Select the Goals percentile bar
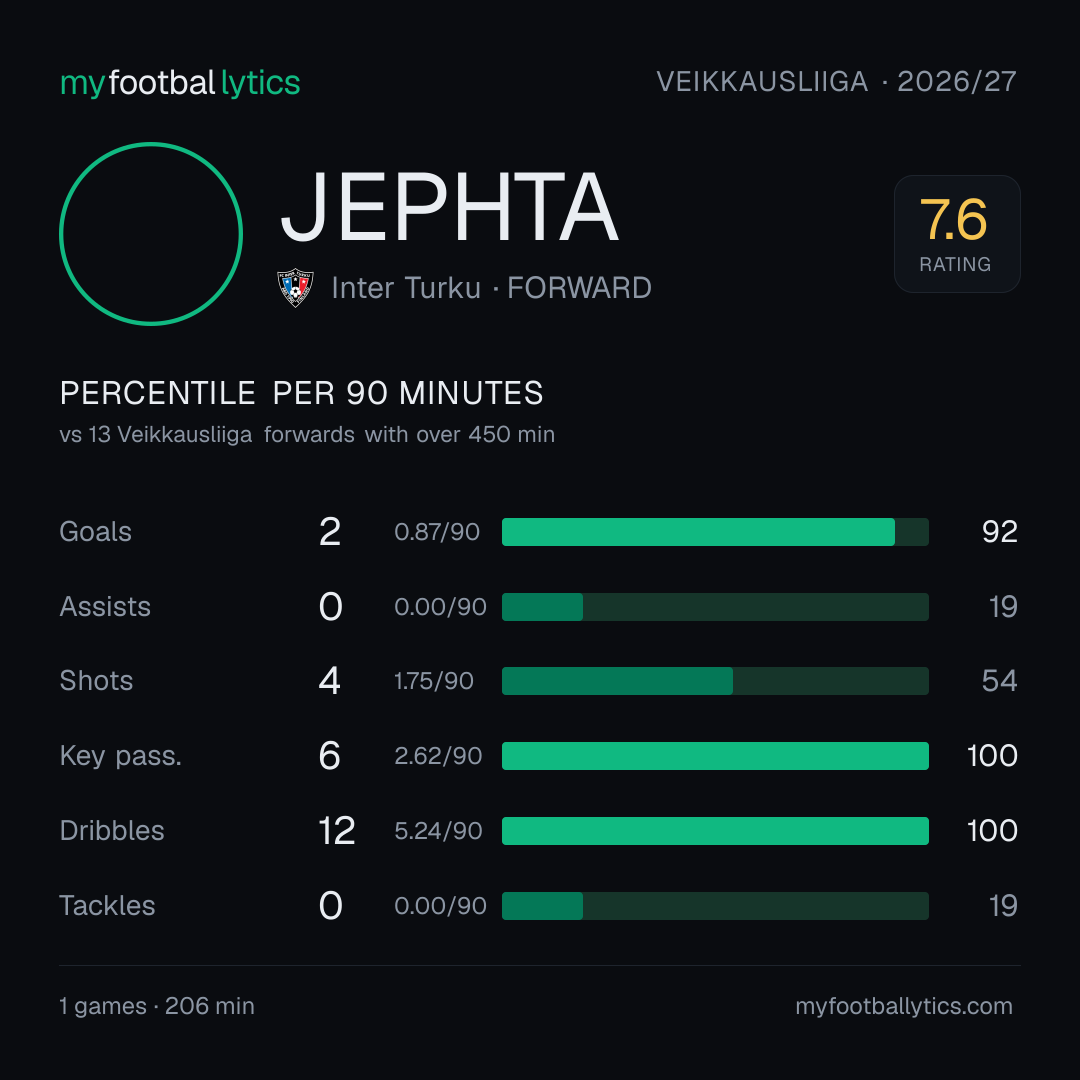The width and height of the screenshot is (1080, 1080). [x=715, y=532]
